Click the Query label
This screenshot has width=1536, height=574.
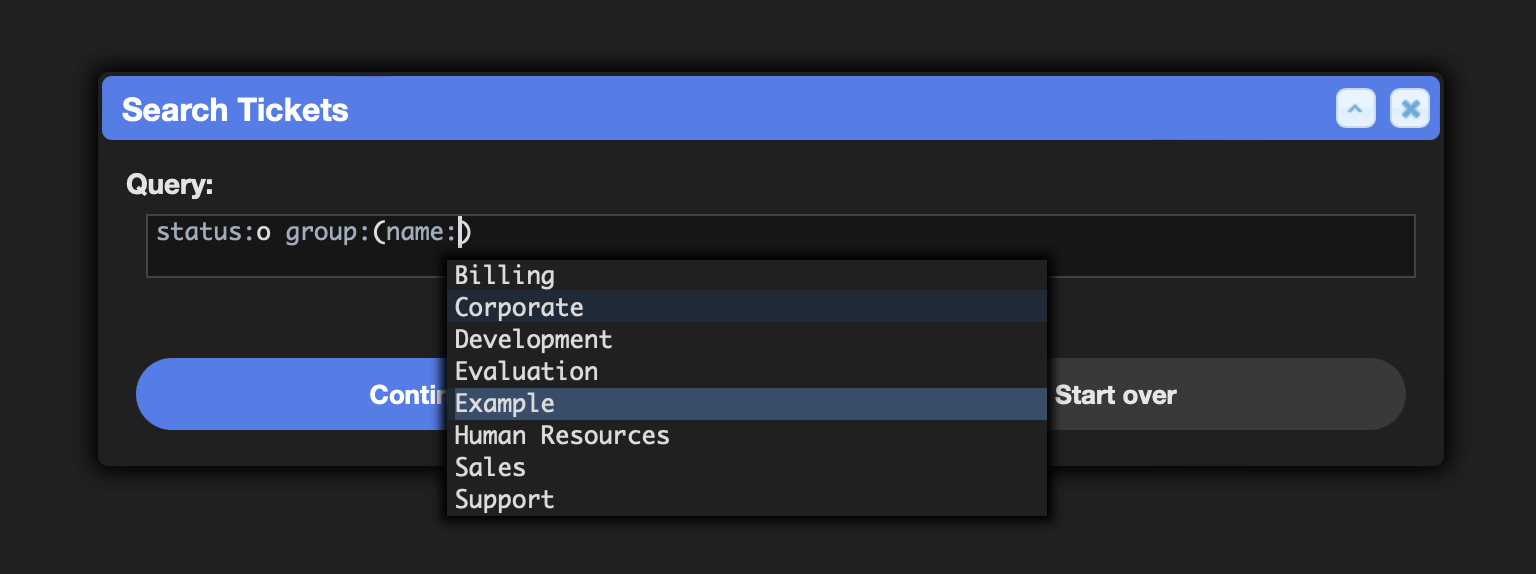pyautogui.click(x=170, y=185)
